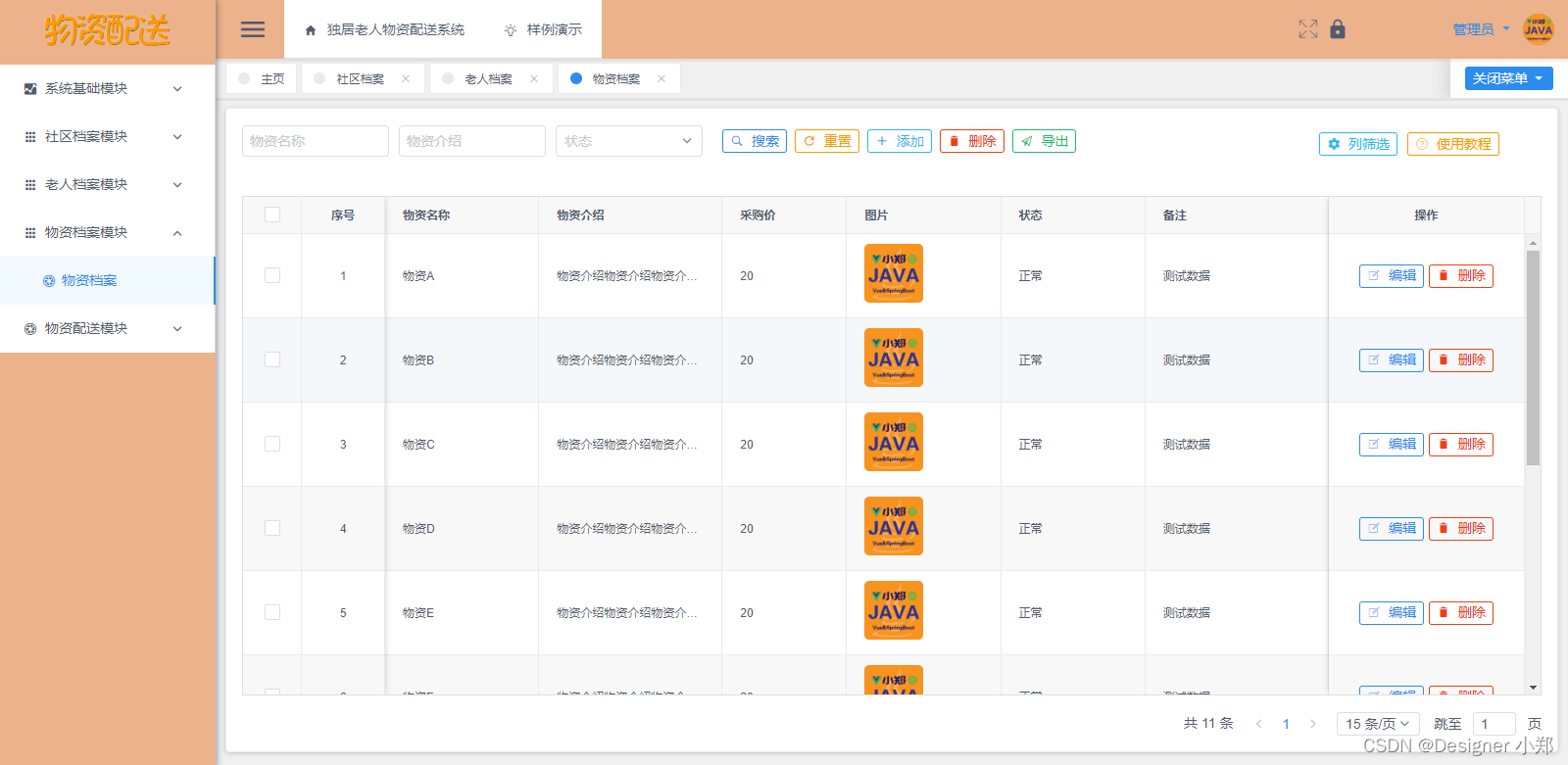Click the table vertical scrollbar thumb

(x=1533, y=358)
